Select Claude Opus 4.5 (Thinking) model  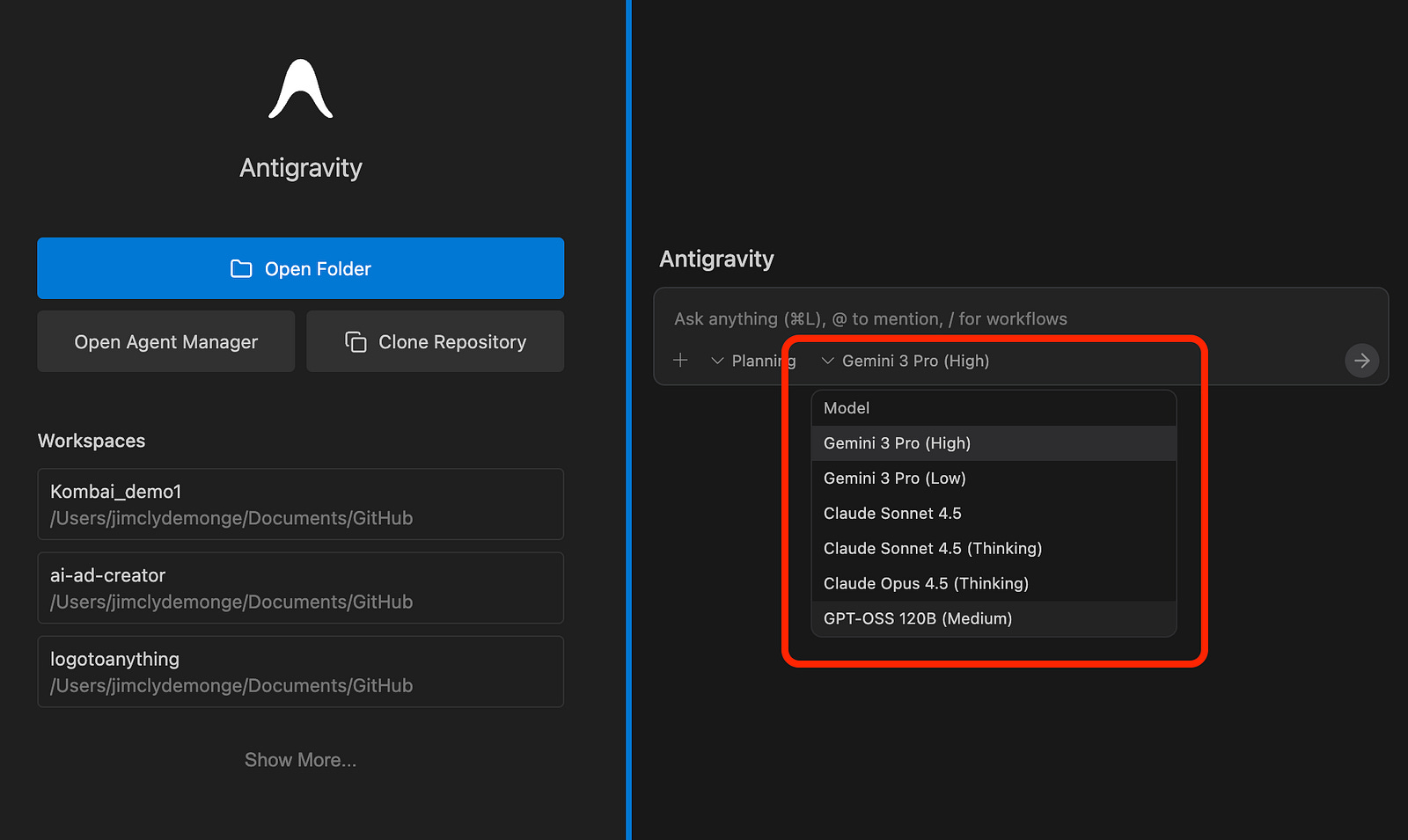994,584
